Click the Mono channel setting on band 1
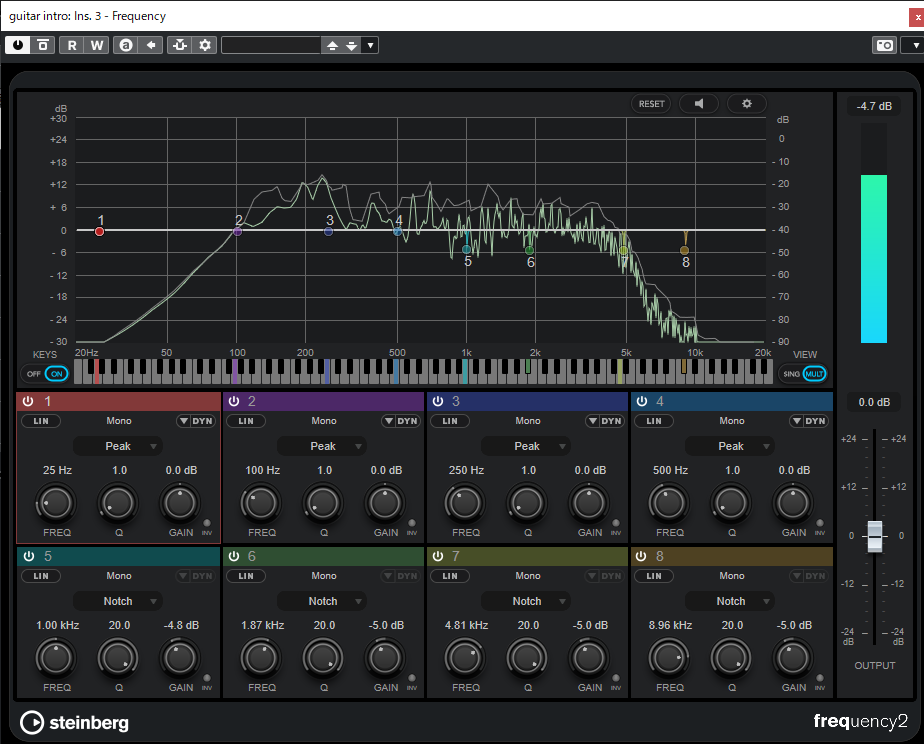This screenshot has width=924, height=744. coord(119,421)
